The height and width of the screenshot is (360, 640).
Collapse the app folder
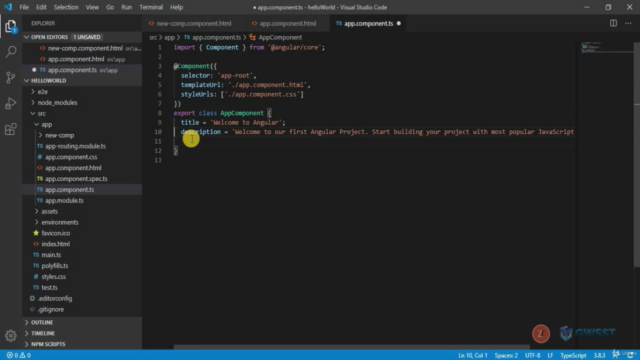tap(82, 124)
